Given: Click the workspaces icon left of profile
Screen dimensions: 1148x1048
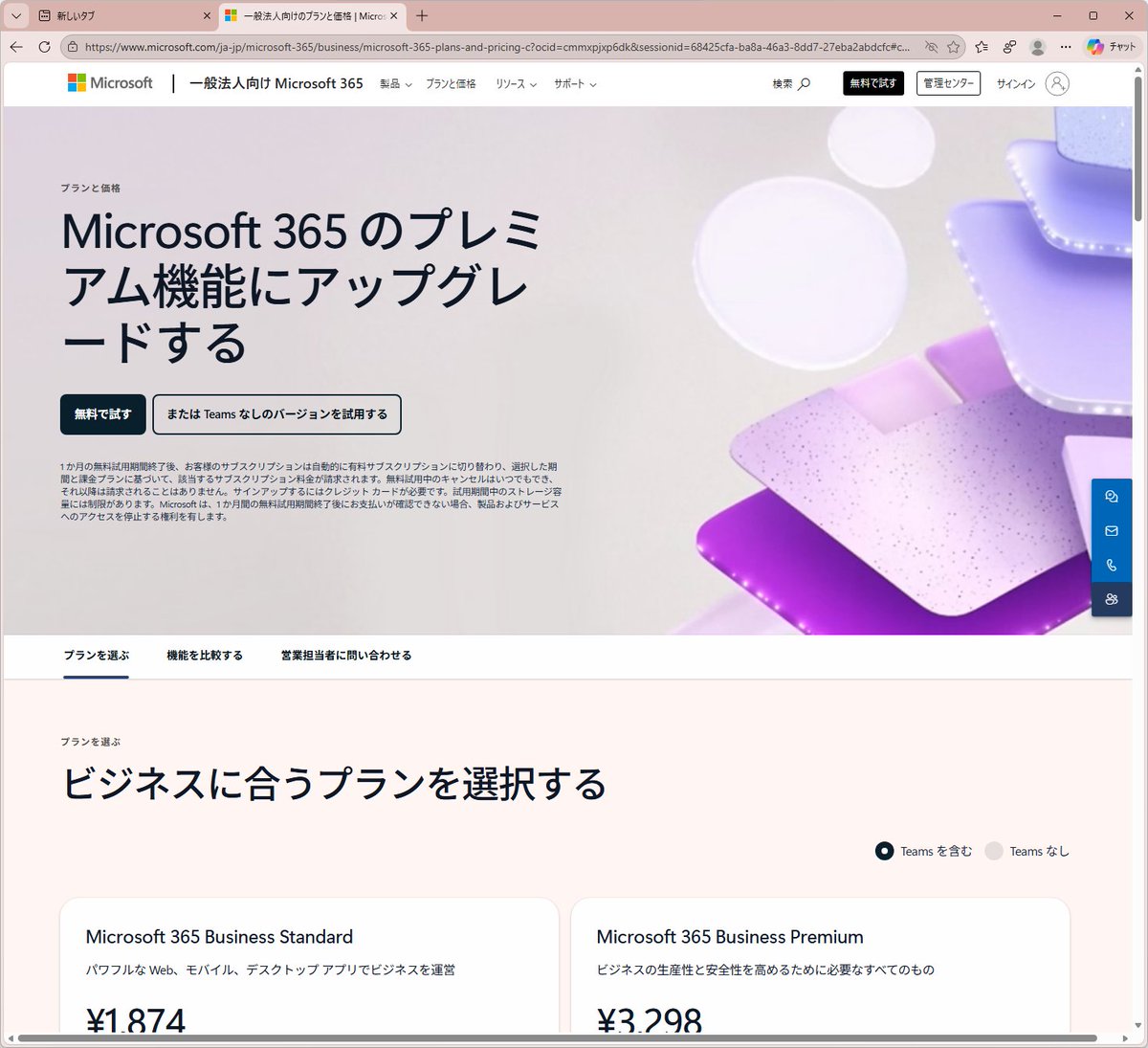Looking at the screenshot, I should pos(1009,47).
